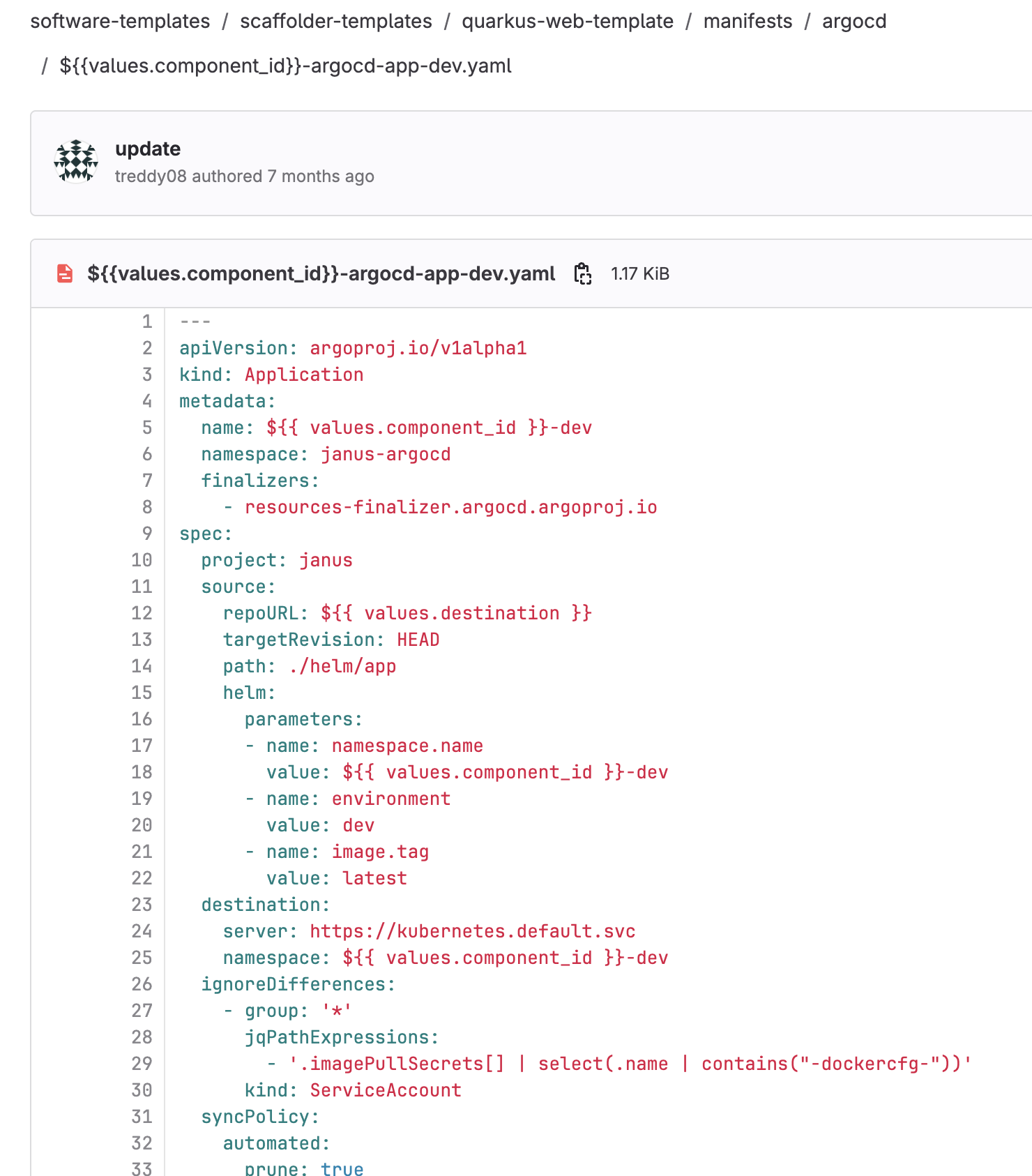Click 'janus-argocd' namespace value
The width and height of the screenshot is (1032, 1176).
click(x=386, y=454)
